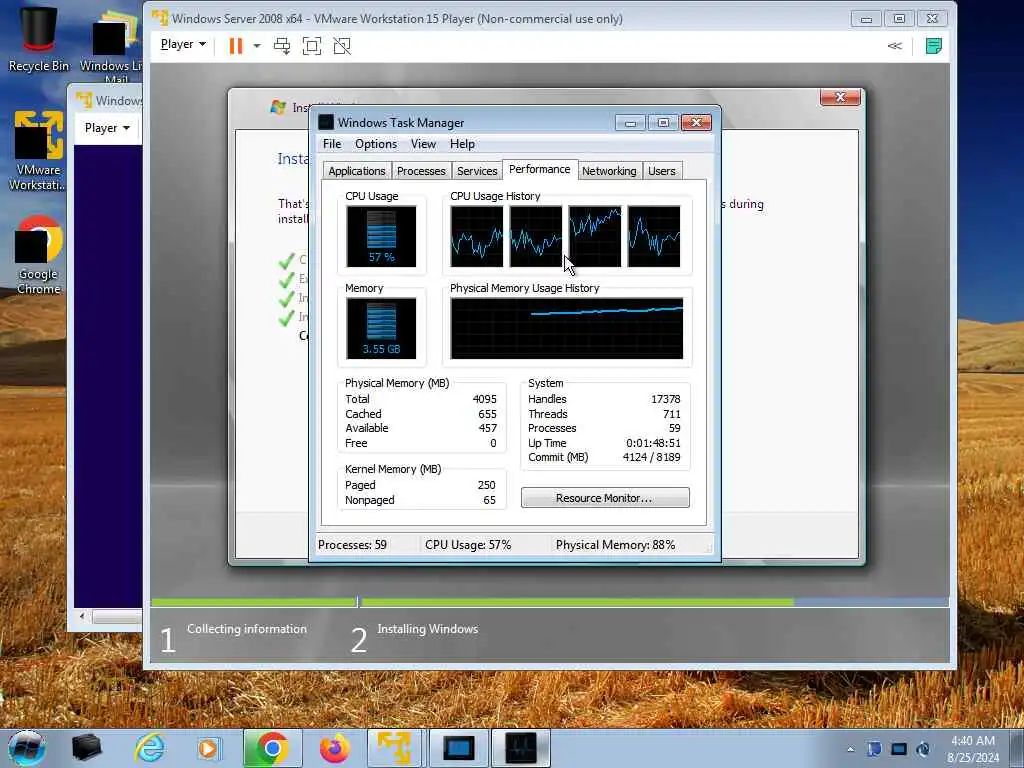This screenshot has width=1024, height=768.
Task: Switch to the Services tab
Action: coord(477,170)
